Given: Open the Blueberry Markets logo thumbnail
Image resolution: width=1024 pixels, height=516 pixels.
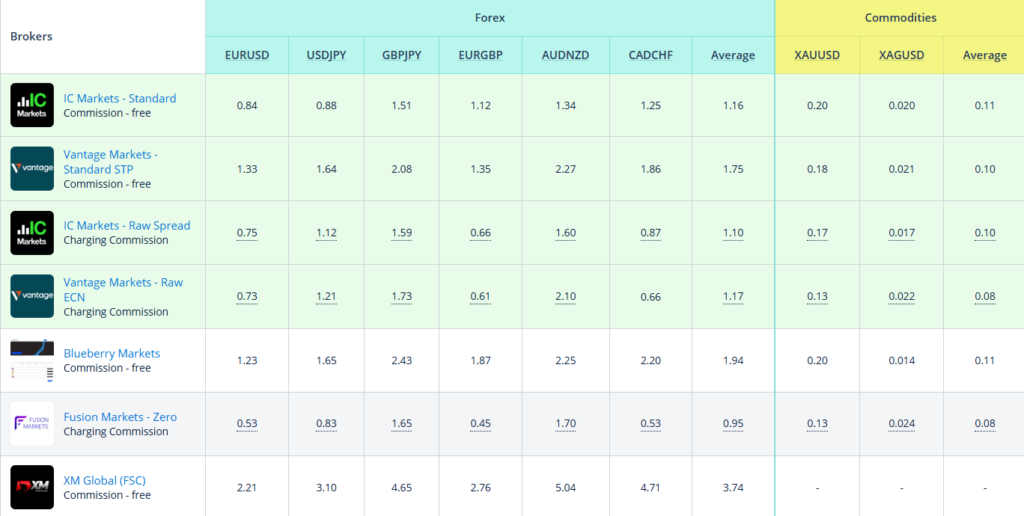Looking at the screenshot, I should pos(32,360).
